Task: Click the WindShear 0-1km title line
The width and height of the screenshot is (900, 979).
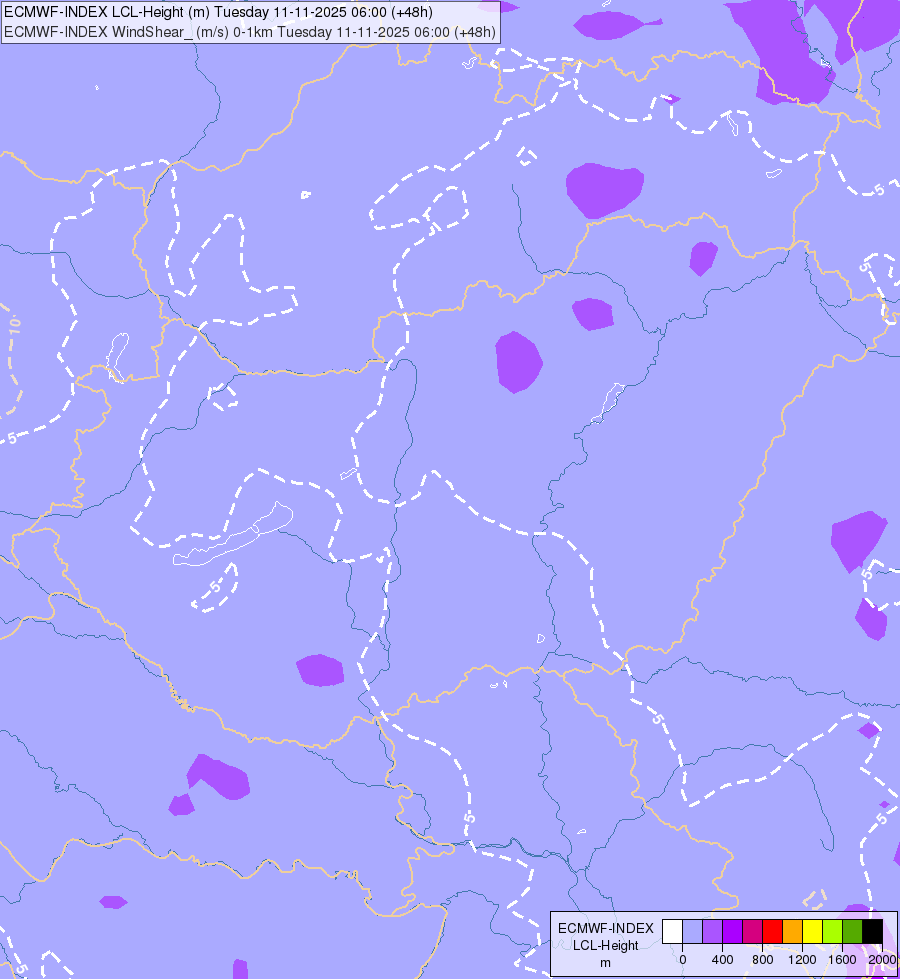Action: click(249, 32)
